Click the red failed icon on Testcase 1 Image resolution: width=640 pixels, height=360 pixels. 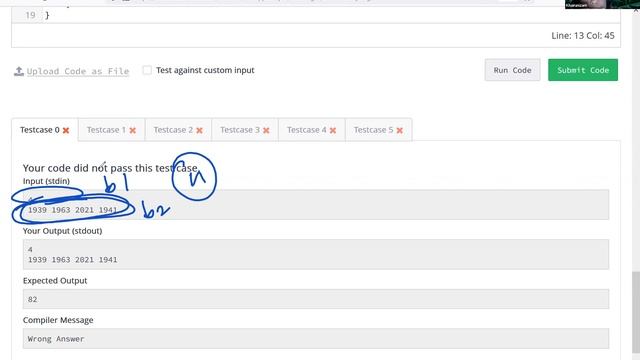click(x=133, y=130)
